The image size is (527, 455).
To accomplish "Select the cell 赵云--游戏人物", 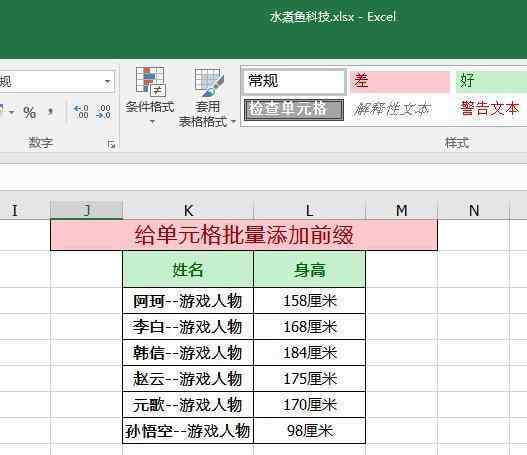I will pos(188,379).
